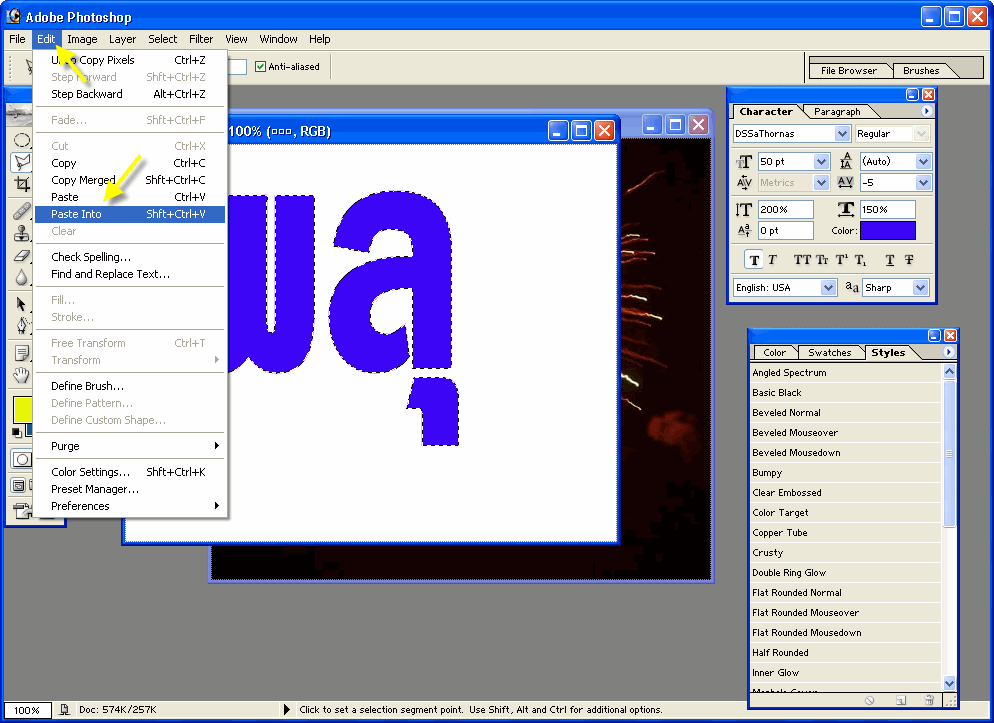Open the Character palette flyout menu arrow

926,111
